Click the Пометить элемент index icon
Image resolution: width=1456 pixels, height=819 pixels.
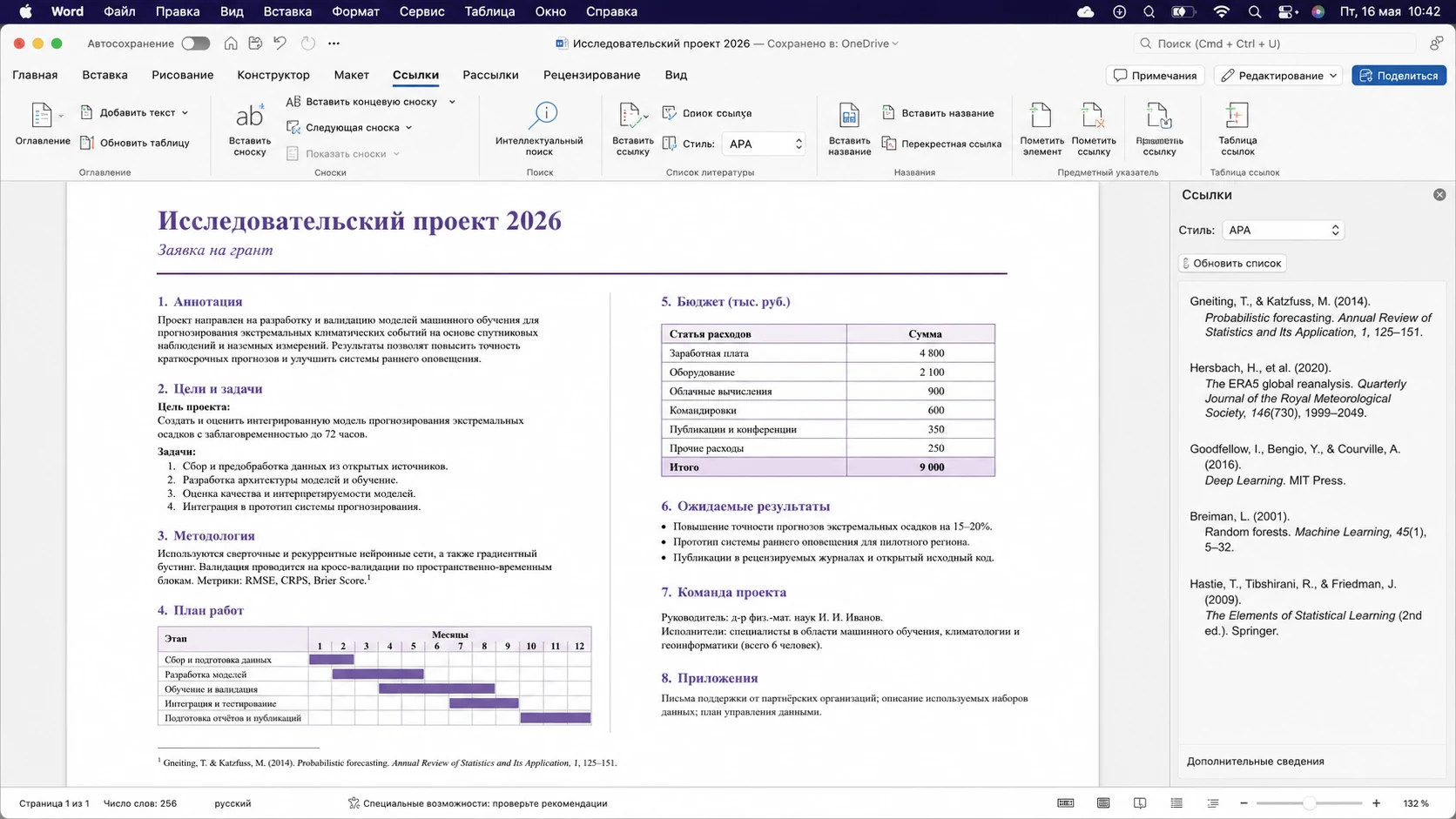click(x=1041, y=116)
